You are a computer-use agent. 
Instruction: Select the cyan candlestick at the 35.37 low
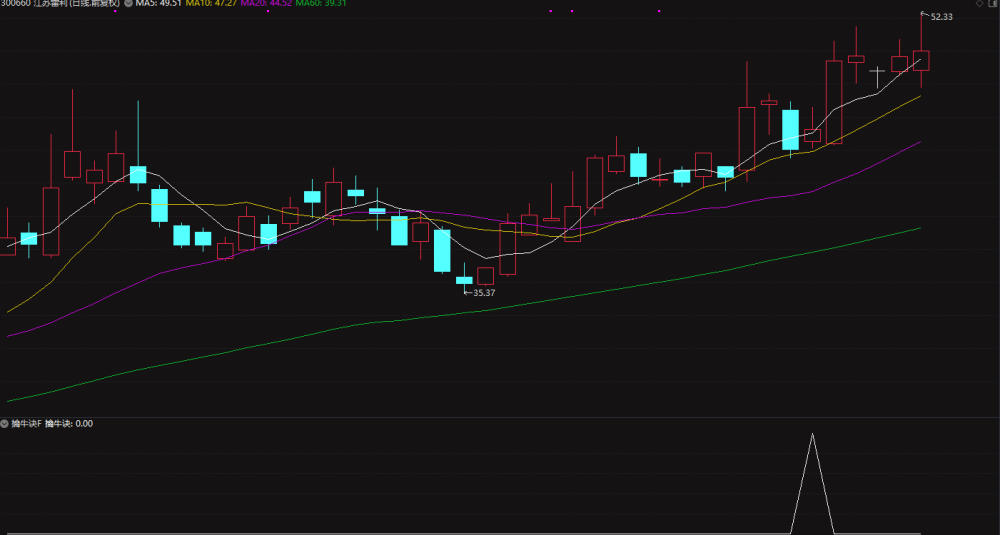(x=464, y=280)
